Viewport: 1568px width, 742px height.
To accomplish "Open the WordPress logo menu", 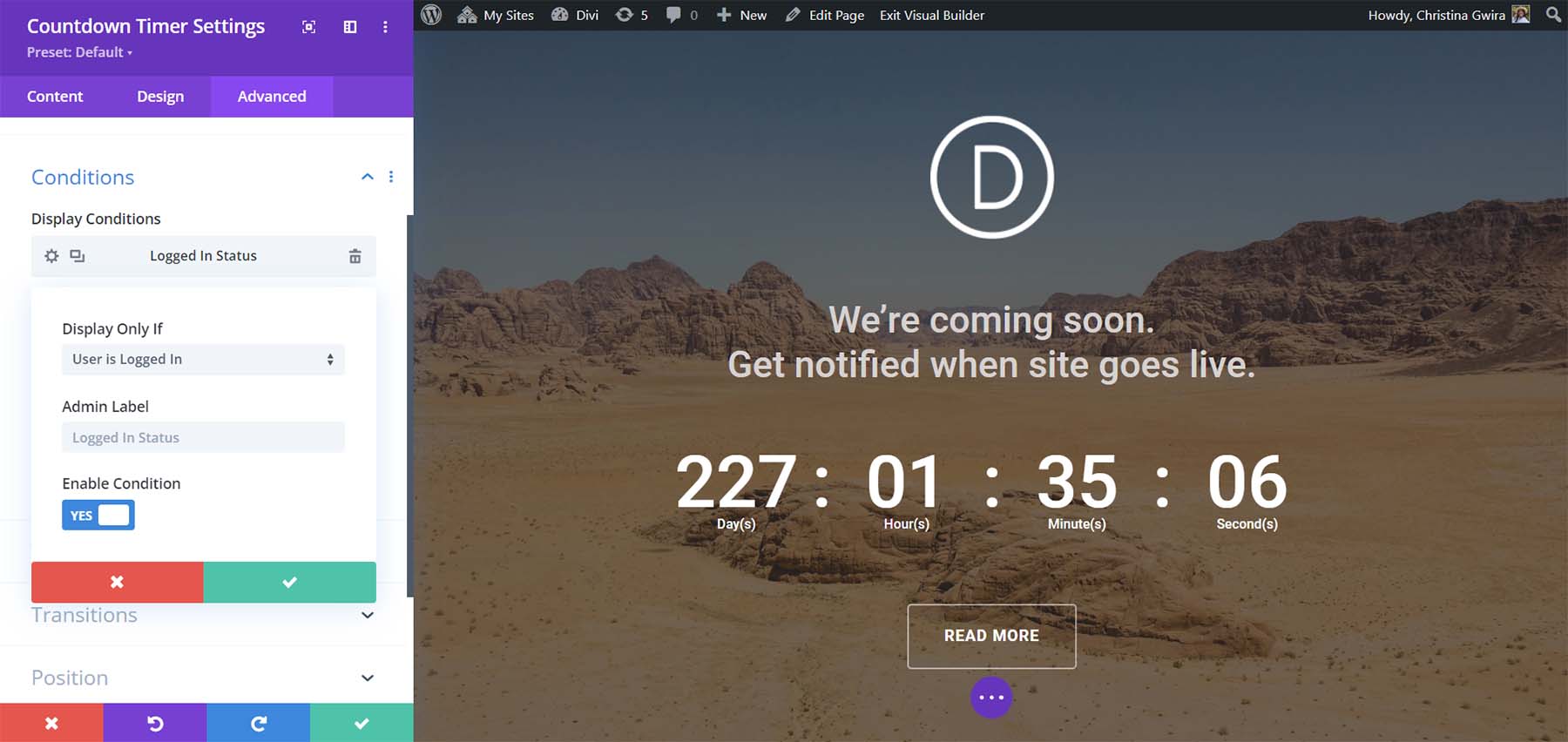I will tap(431, 15).
